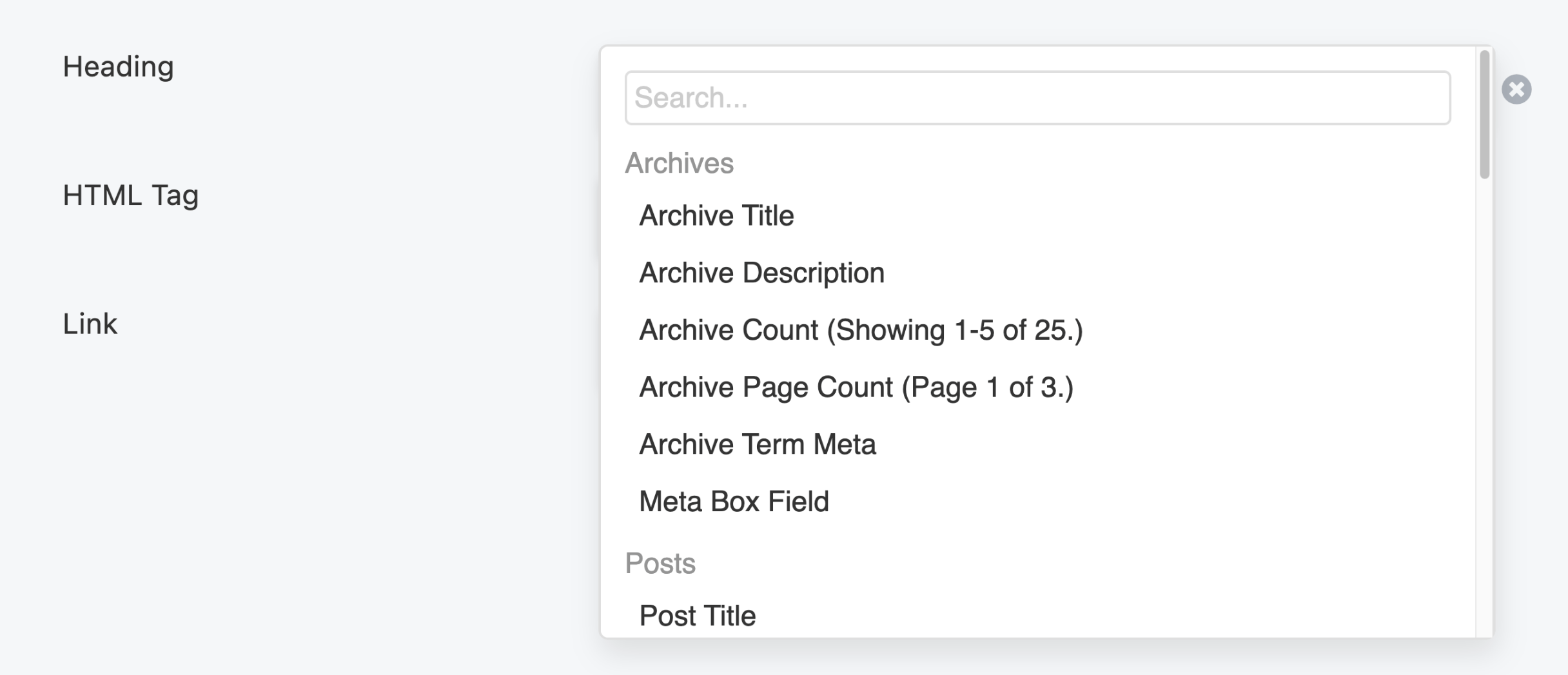Click the Archives group header
1568x675 pixels.
tap(679, 163)
